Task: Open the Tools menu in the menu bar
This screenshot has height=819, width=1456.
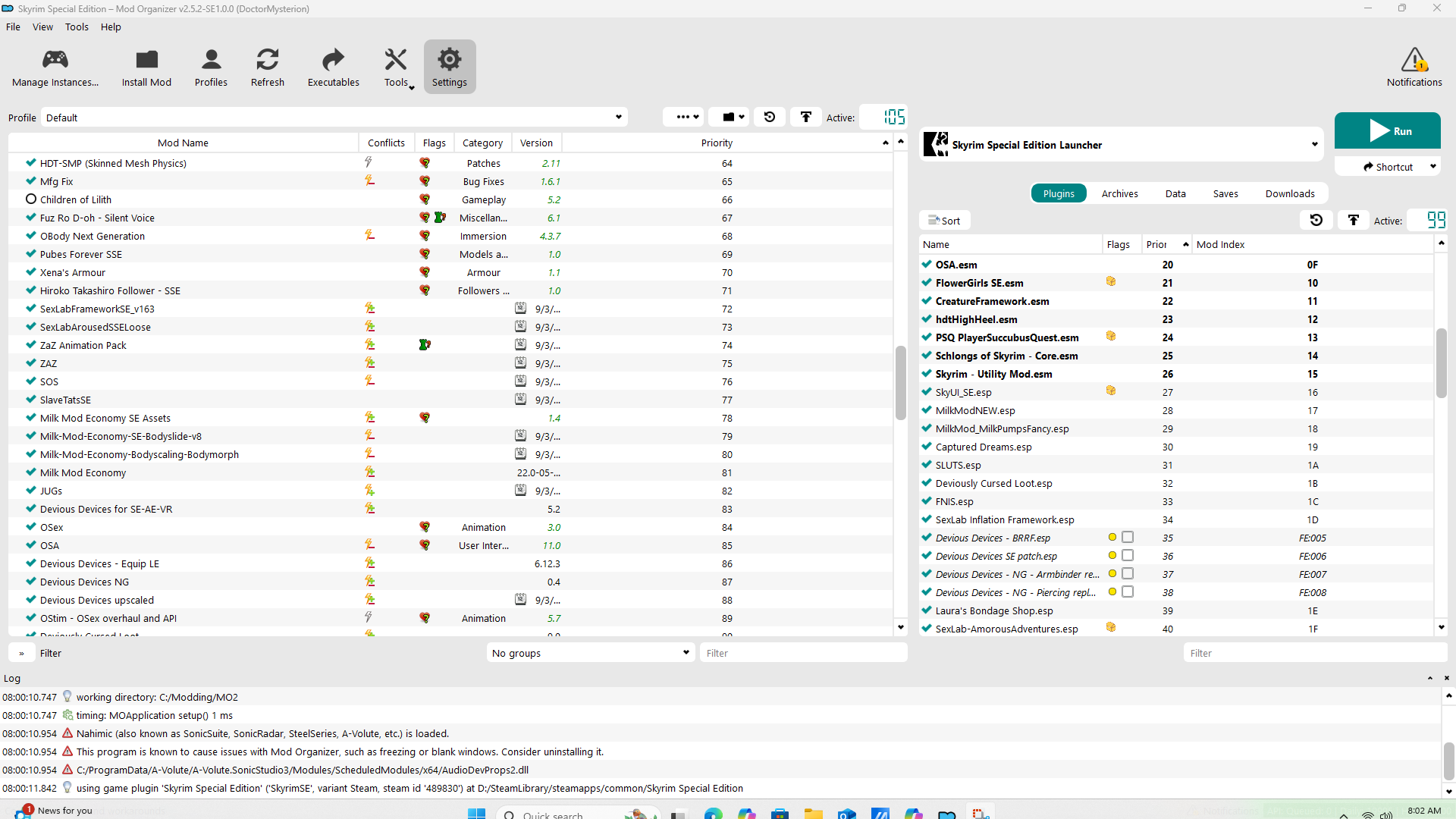Action: coord(77,27)
